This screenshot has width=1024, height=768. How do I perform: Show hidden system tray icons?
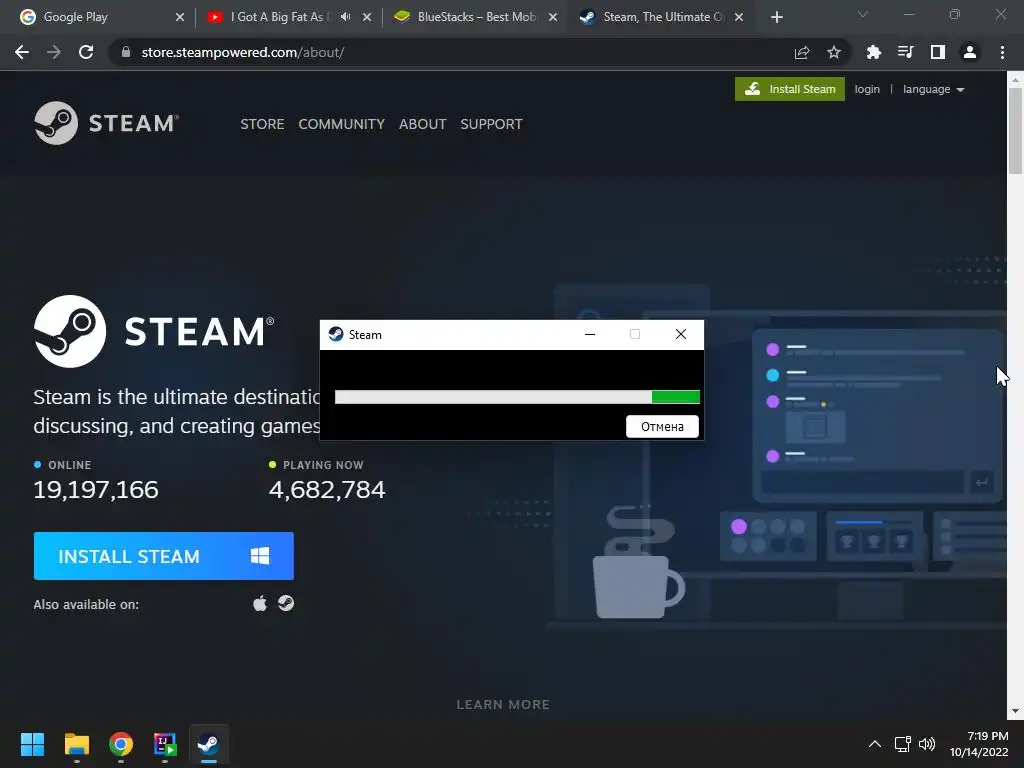tap(874, 744)
